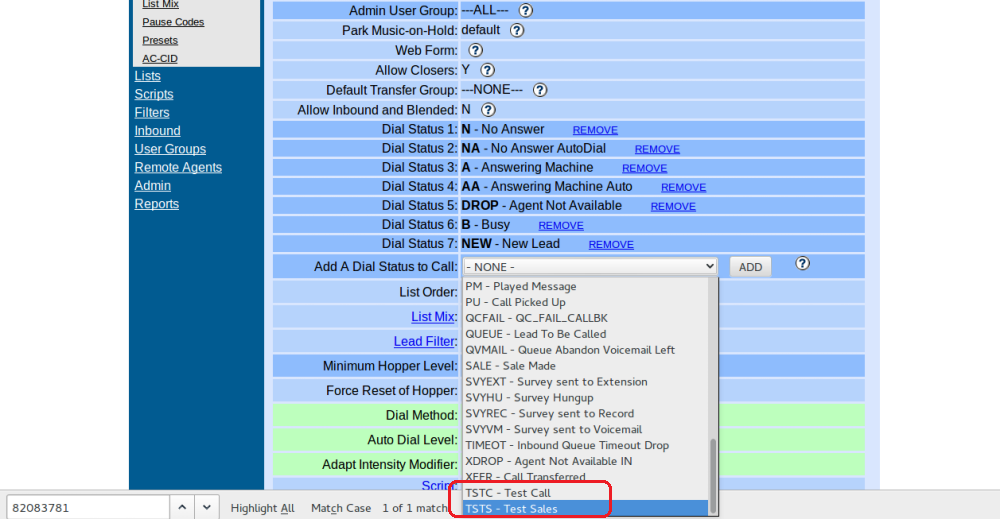The width and height of the screenshot is (1000, 519).
Task: Click the Dial Method label
Action: click(422, 416)
